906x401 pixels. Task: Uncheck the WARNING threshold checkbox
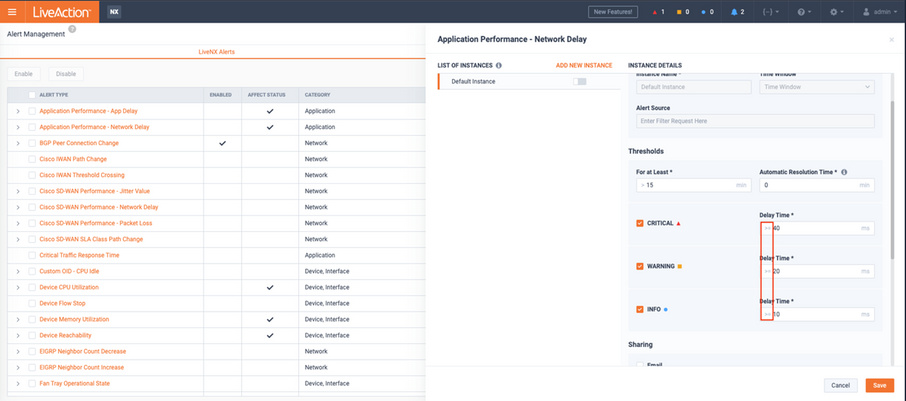[640, 266]
